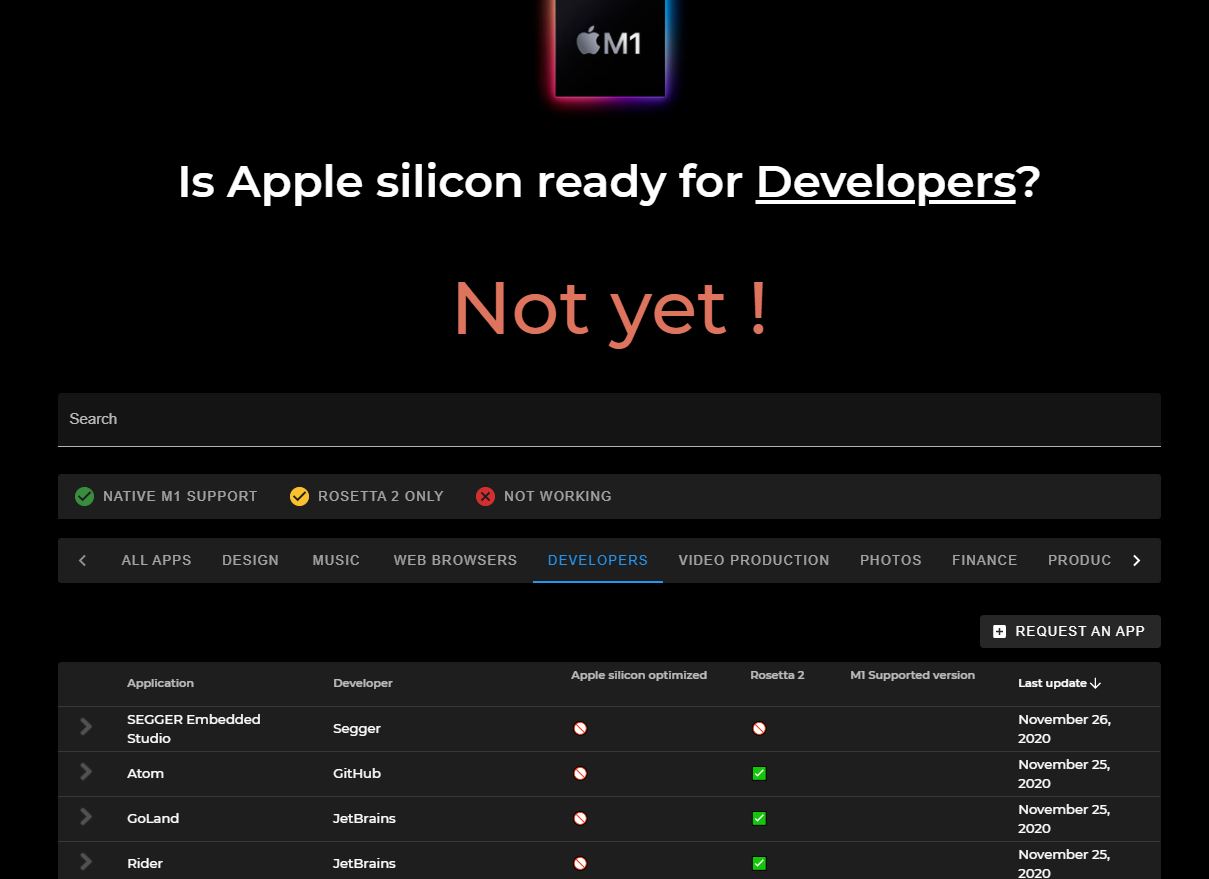Expand the SEGGER Embedded Studio row
Viewport: 1209px width, 879px height.
pos(86,727)
